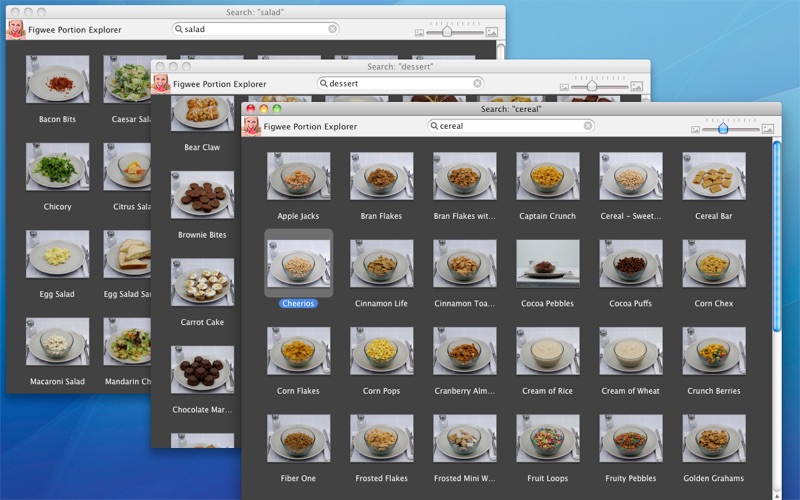Select the Golden Grahams thumbnail
Viewport: 800px width, 500px height.
[x=714, y=438]
